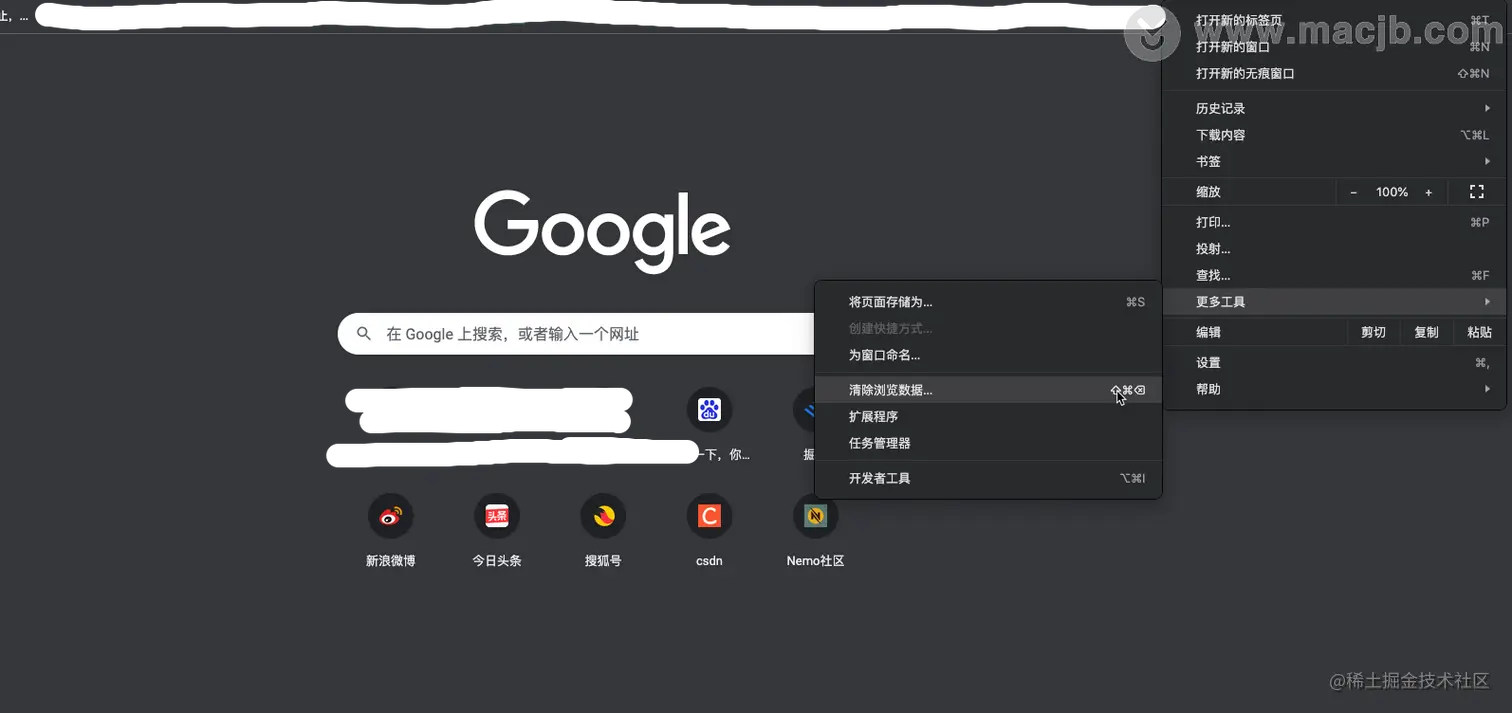Select 将页面存储为... in submenu

tap(988, 302)
